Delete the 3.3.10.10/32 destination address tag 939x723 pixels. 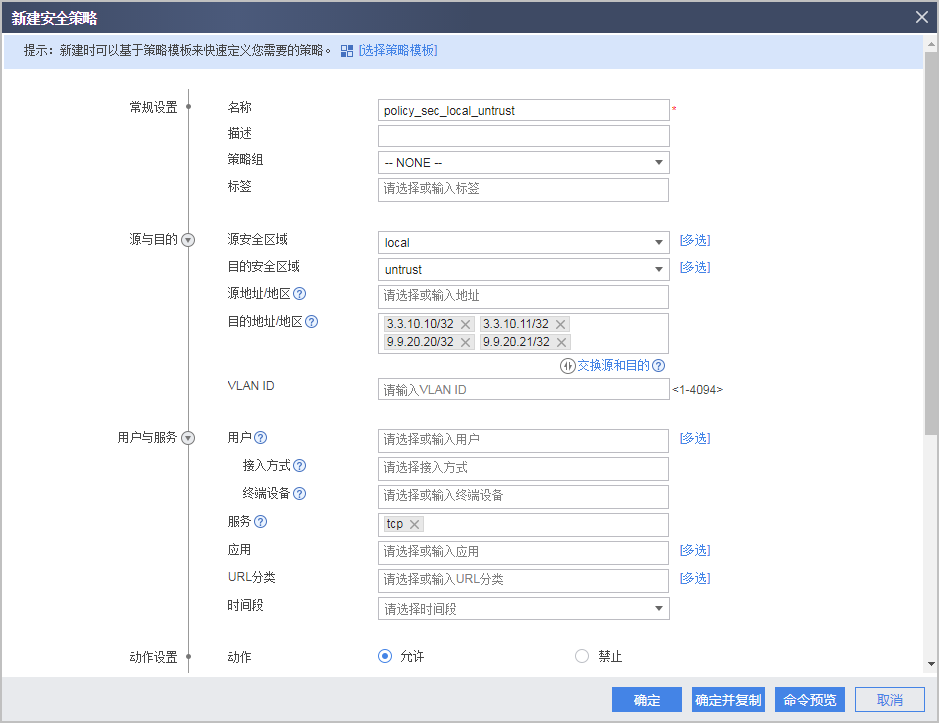tap(466, 323)
